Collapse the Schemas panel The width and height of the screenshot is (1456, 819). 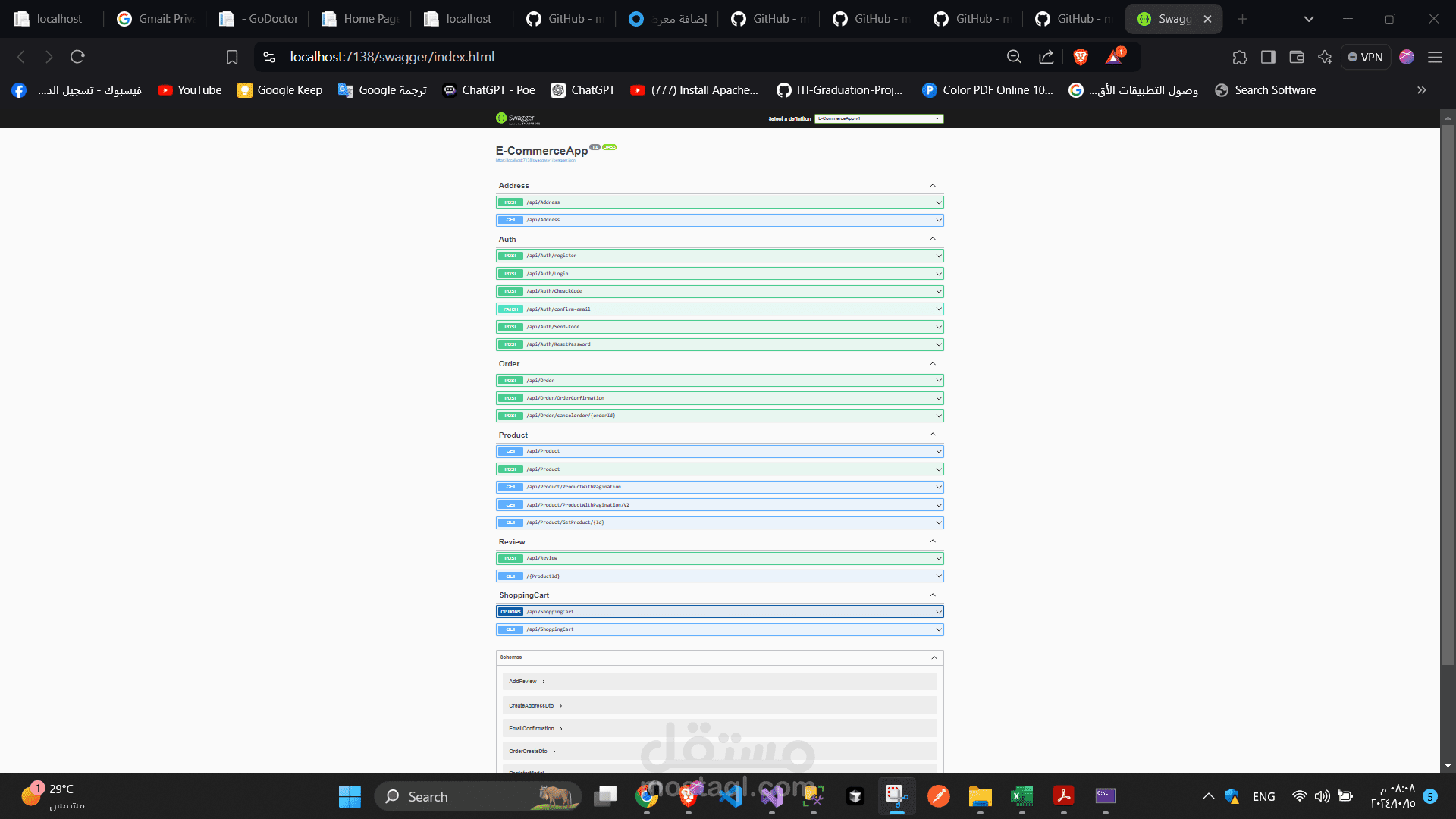click(934, 657)
